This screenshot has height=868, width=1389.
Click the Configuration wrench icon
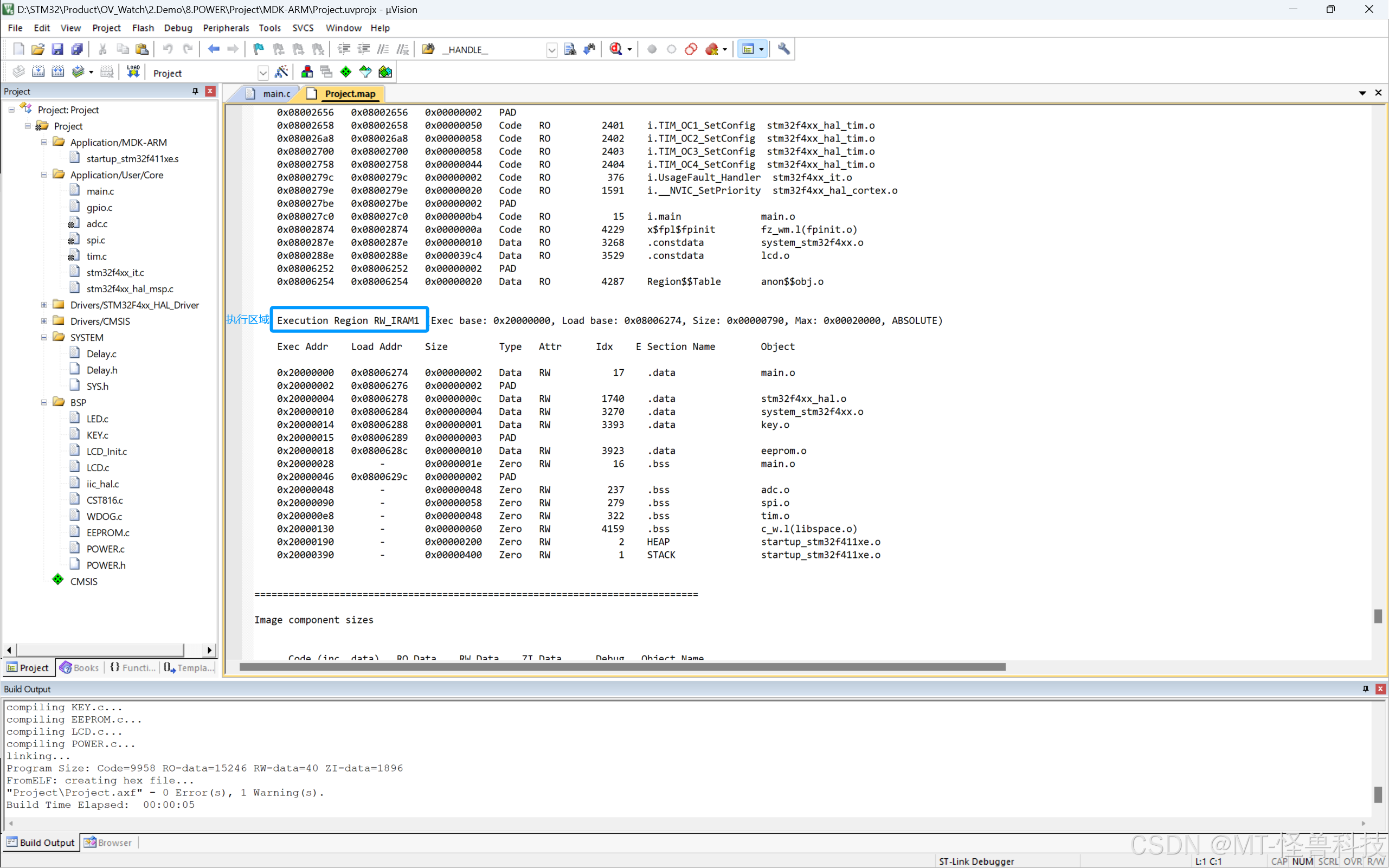[x=783, y=49]
